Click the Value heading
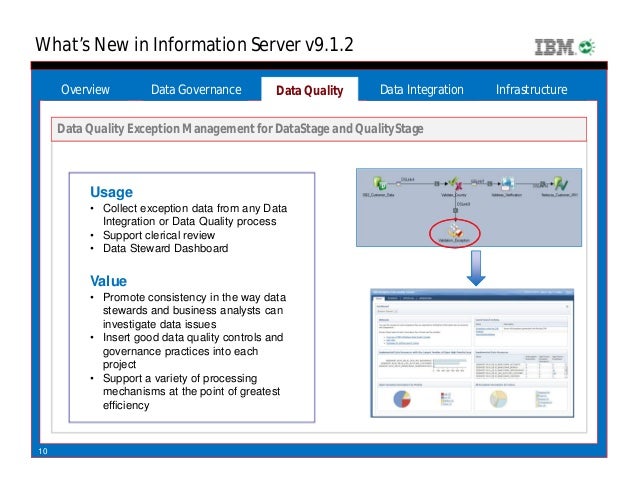The image size is (638, 493). 108,281
